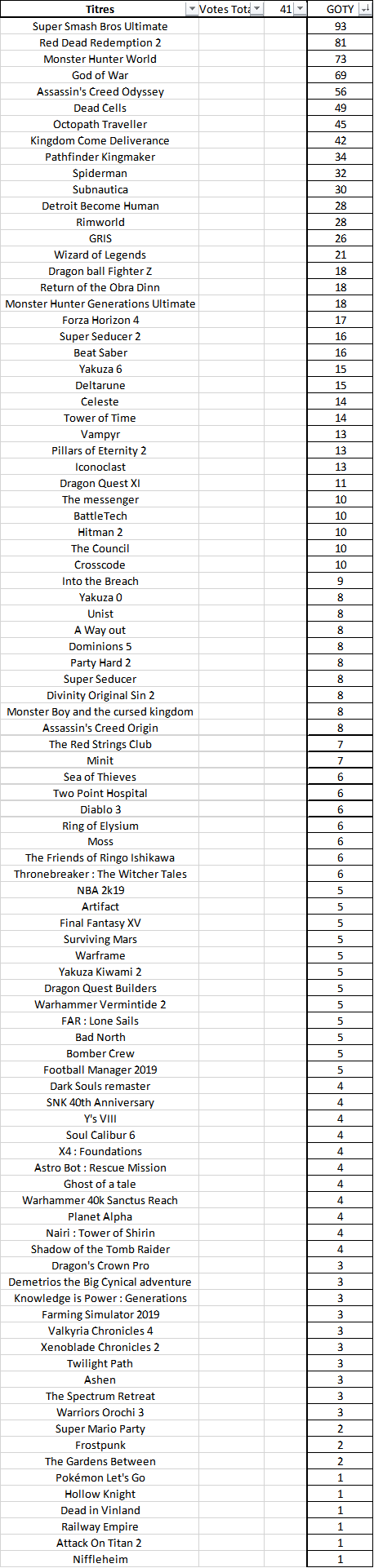
Task: Click the Sea of Thieves cell
Action: point(100,777)
